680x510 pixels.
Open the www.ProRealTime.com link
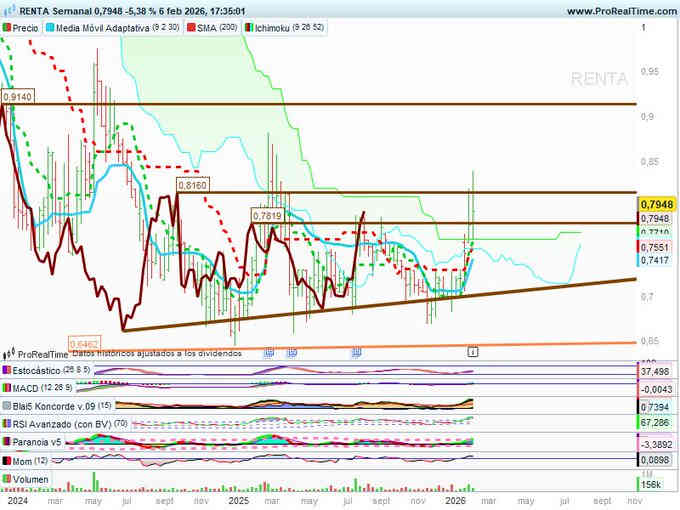click(620, 11)
